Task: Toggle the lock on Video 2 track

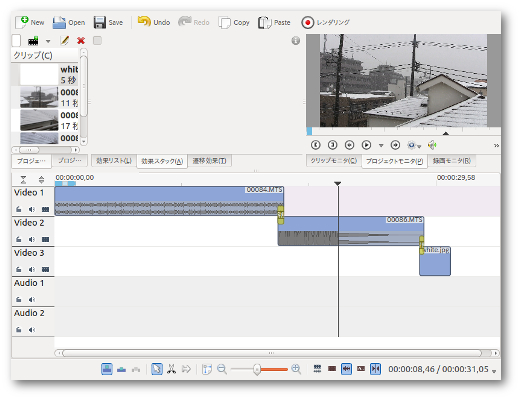Action: point(19,239)
